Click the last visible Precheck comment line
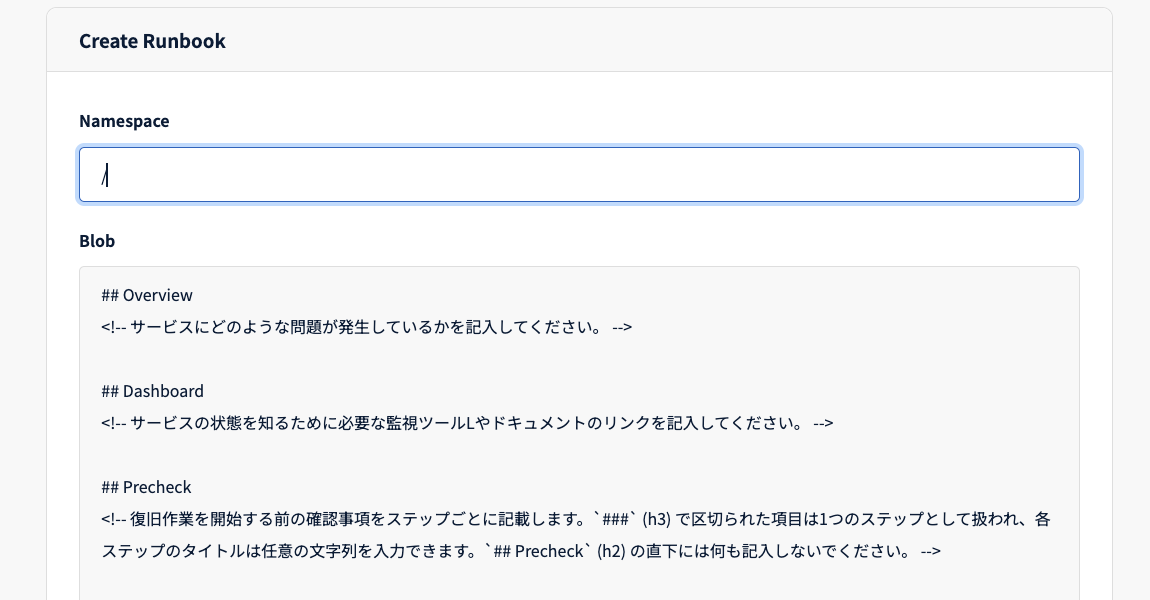This screenshot has height=600, width=1150. (x=520, y=551)
